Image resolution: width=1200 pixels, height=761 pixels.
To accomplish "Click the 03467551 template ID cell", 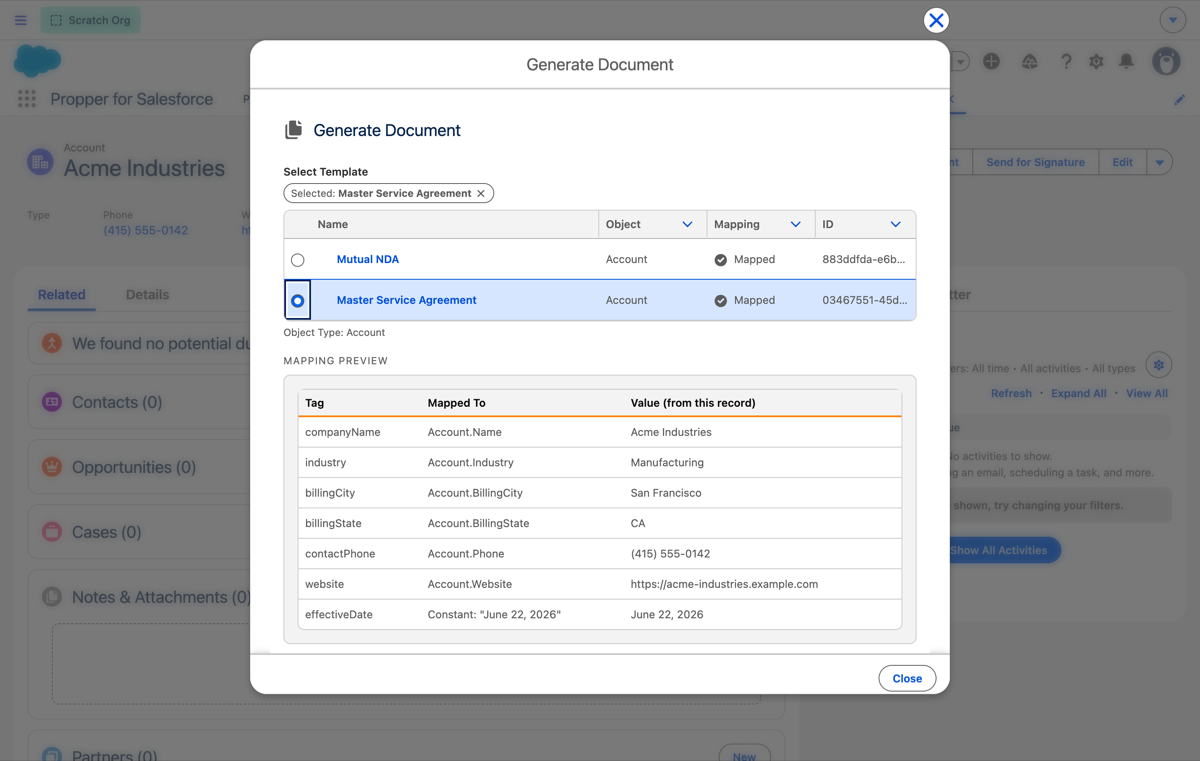I will pos(864,300).
